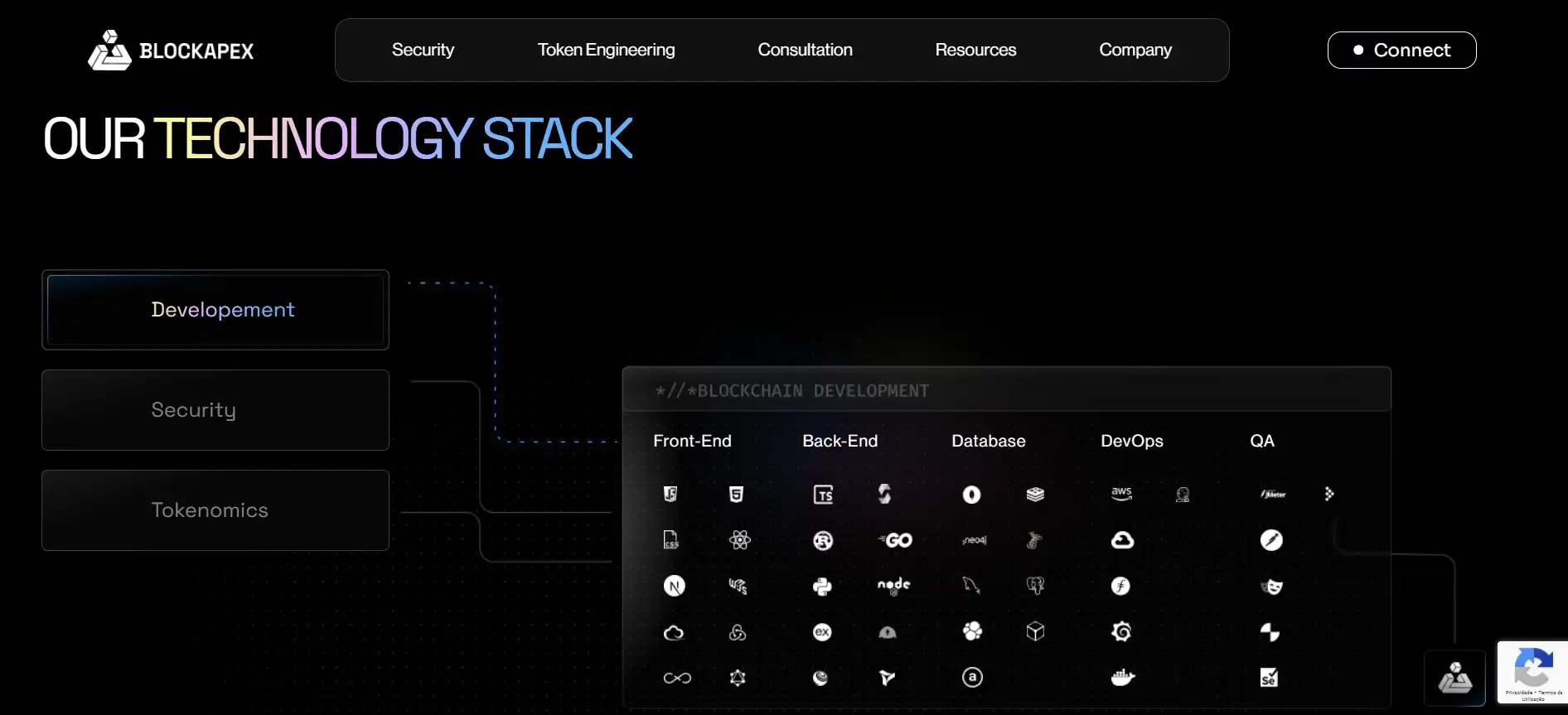1568x715 pixels.
Task: Click the Grafana icon under DevOps
Action: point(1121,632)
